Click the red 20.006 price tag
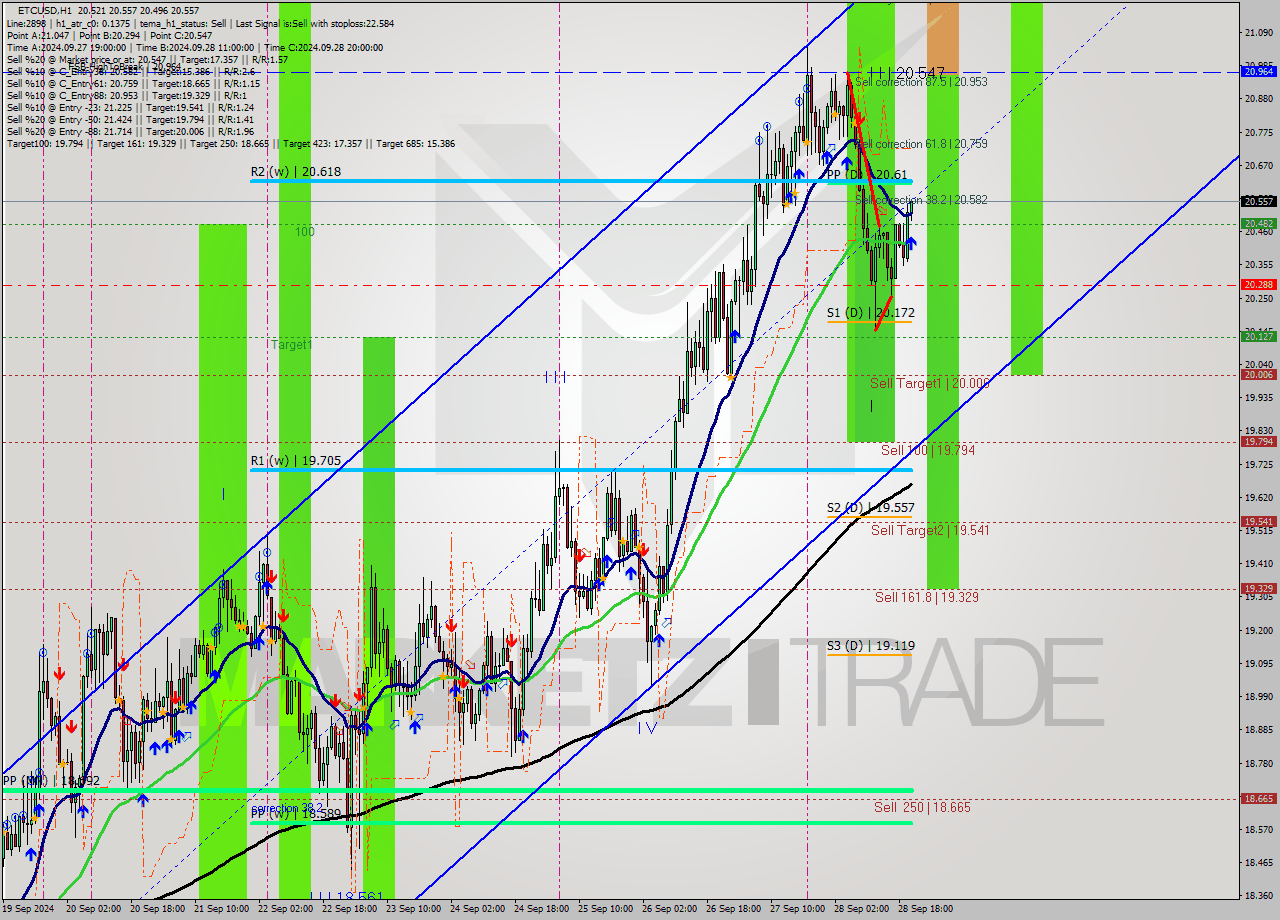 point(1258,375)
